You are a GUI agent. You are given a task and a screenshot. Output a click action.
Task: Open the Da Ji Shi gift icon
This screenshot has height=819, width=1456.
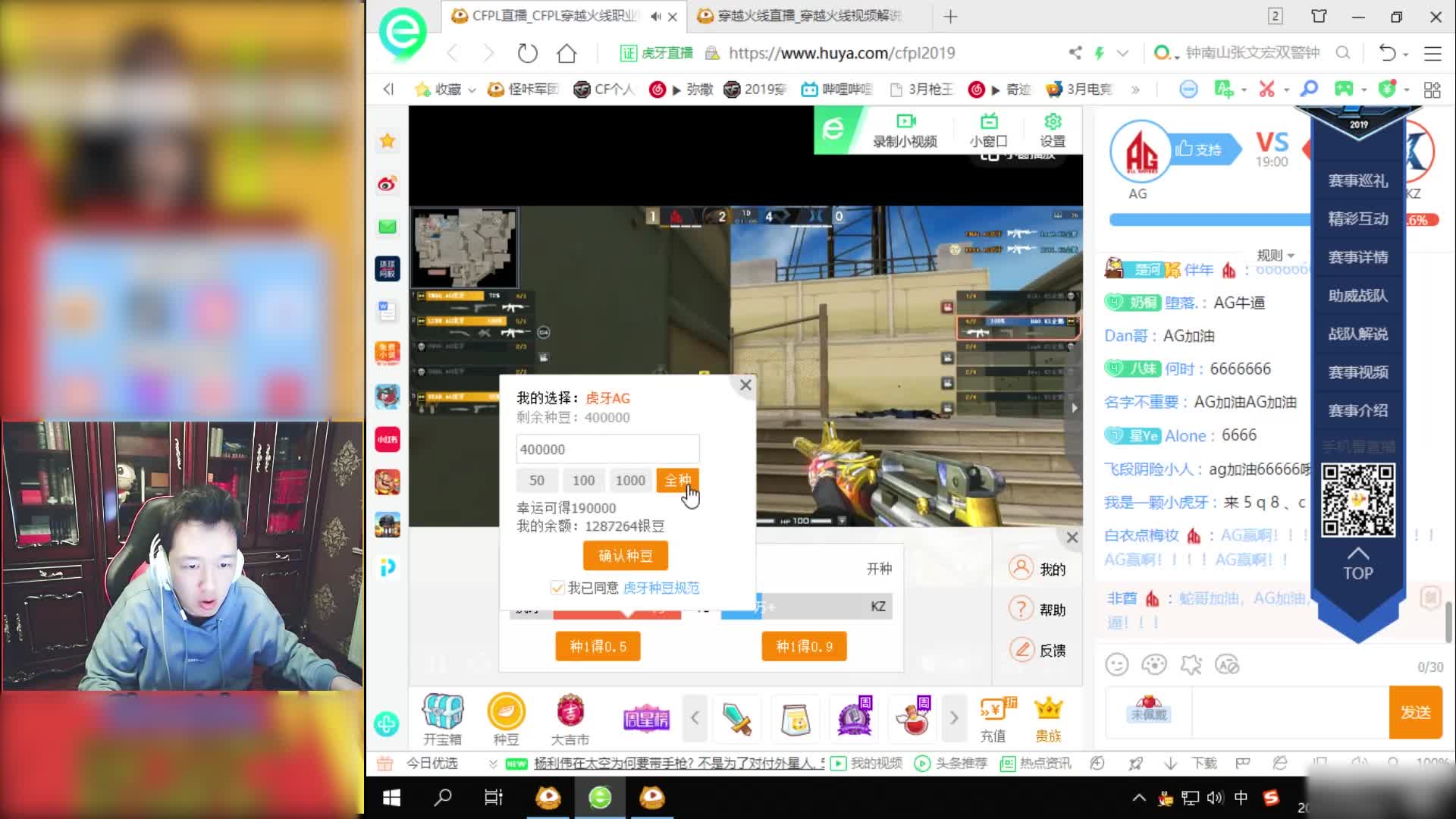(570, 719)
